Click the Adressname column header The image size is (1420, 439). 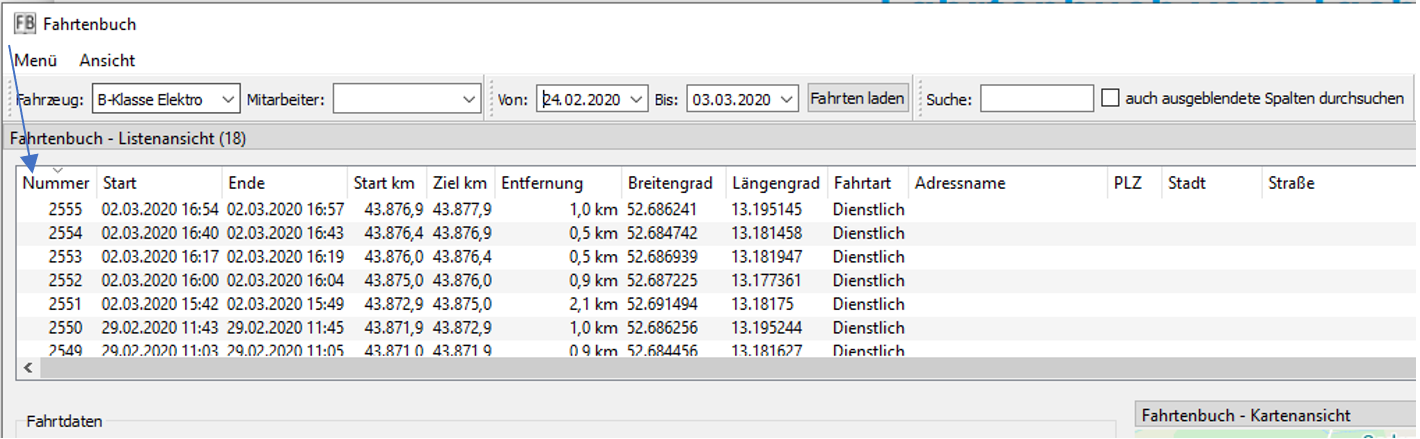click(x=1006, y=183)
